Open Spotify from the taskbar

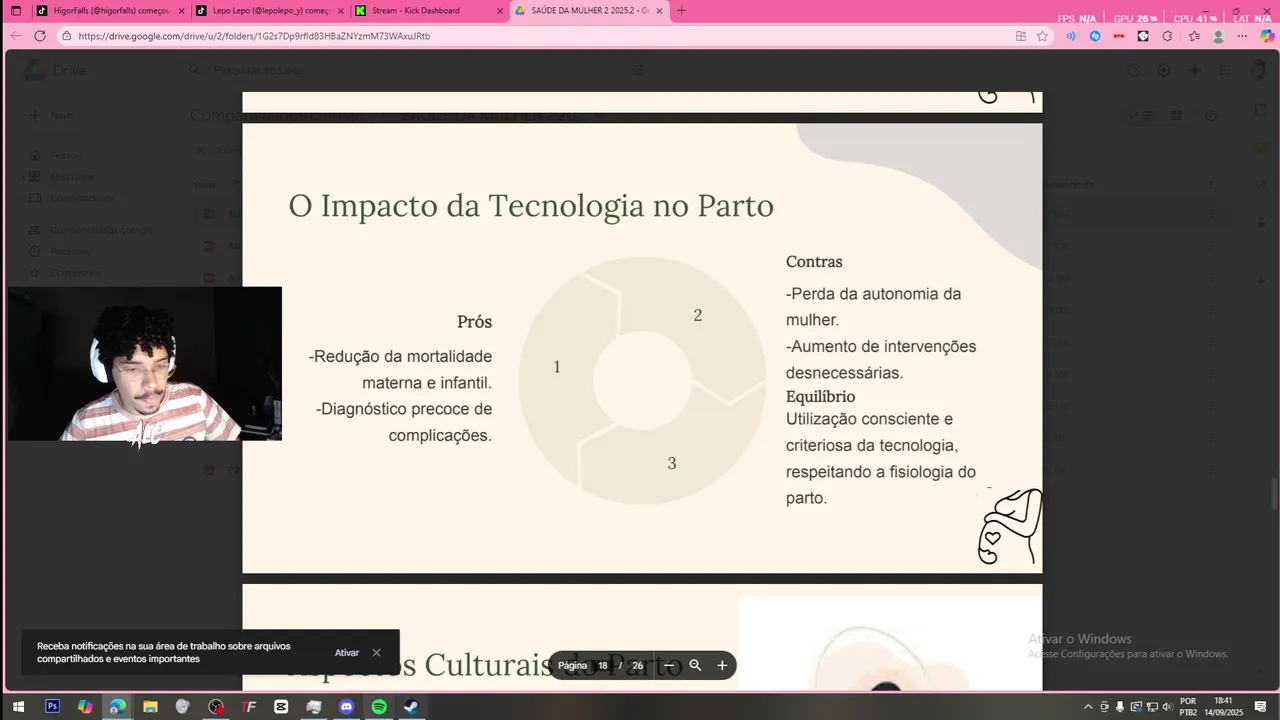click(x=379, y=707)
